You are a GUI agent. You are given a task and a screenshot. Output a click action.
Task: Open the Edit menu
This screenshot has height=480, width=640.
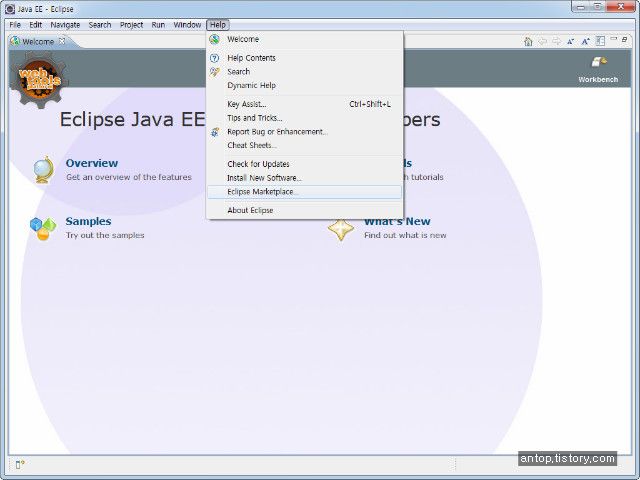tap(36, 25)
